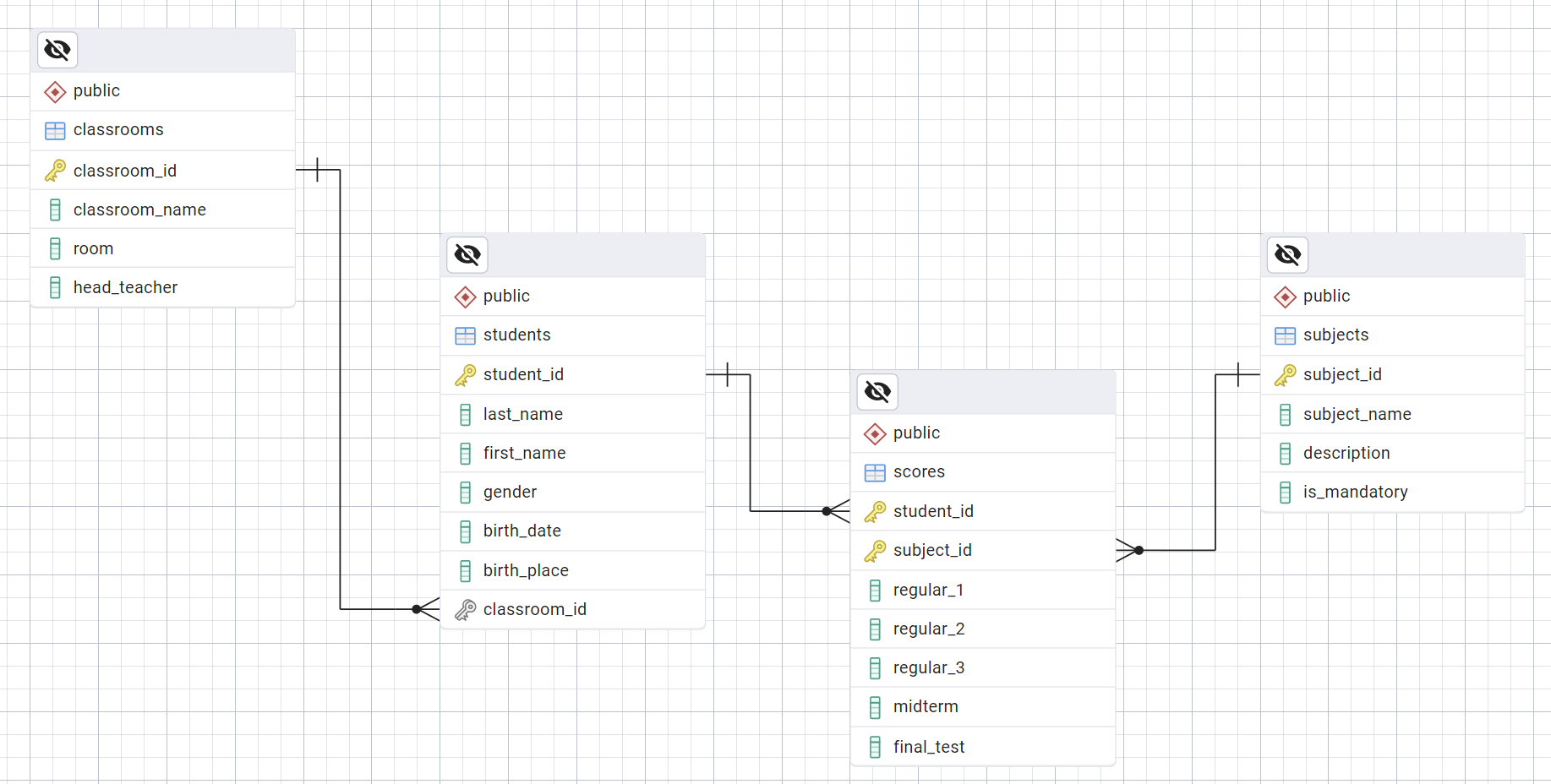Viewport: 1551px width, 784px height.
Task: Toggle visibility eye on scores table
Action: click(x=877, y=391)
